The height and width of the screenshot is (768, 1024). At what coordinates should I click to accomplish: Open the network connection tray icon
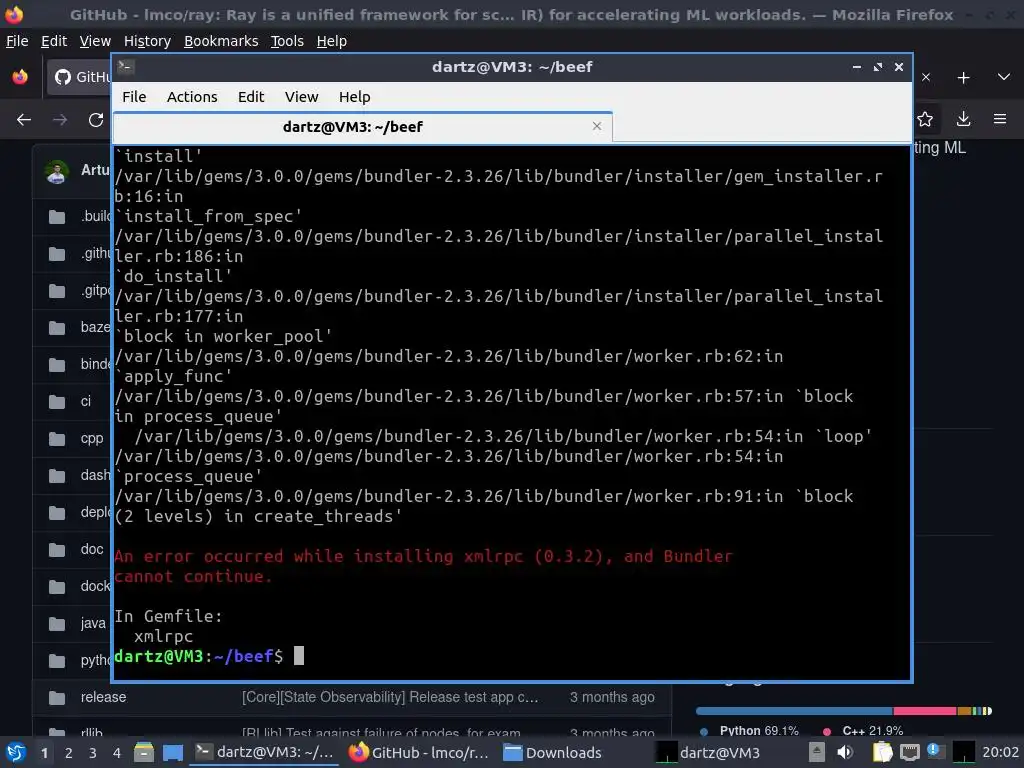910,752
